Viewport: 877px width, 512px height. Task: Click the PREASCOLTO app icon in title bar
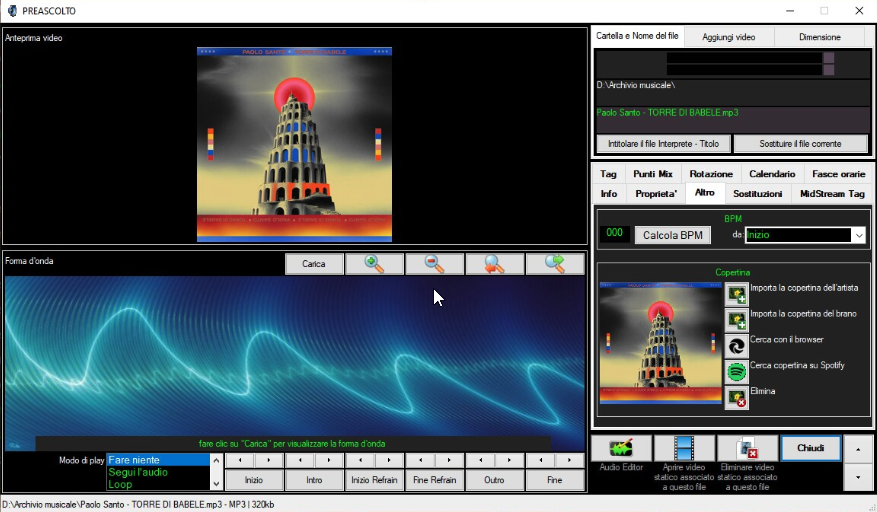[12, 11]
